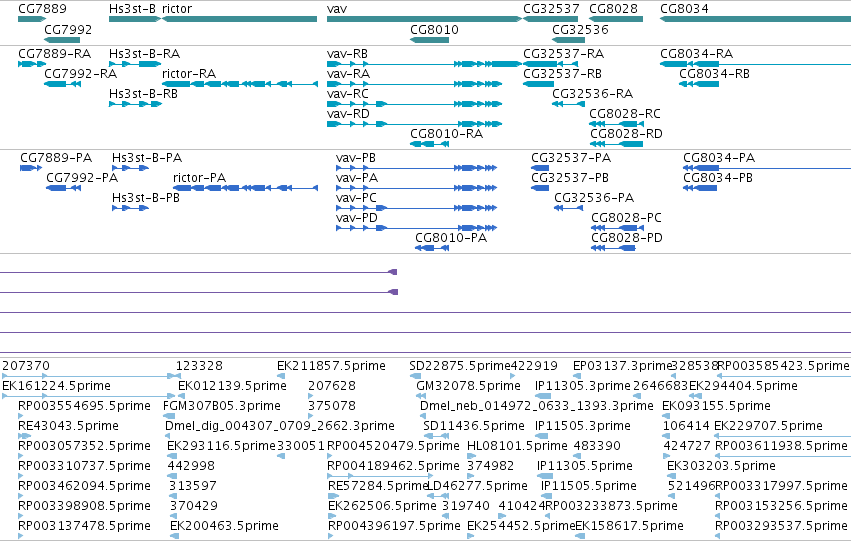Viewport: 851px width, 541px height.
Task: Click the vav-PD protein label
Action: [357, 218]
